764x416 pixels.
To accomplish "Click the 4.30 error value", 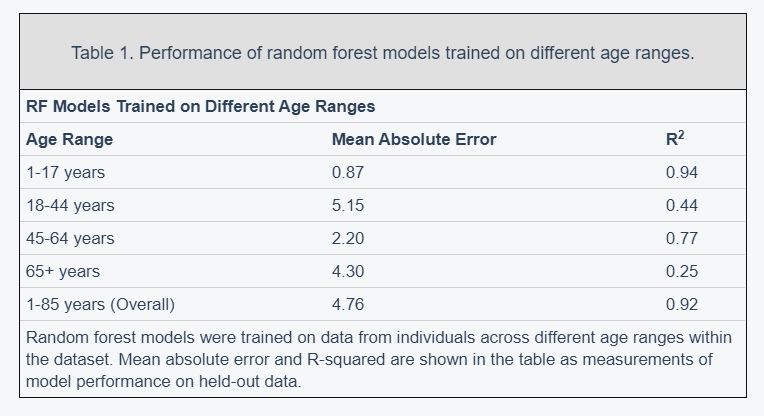I will (348, 271).
